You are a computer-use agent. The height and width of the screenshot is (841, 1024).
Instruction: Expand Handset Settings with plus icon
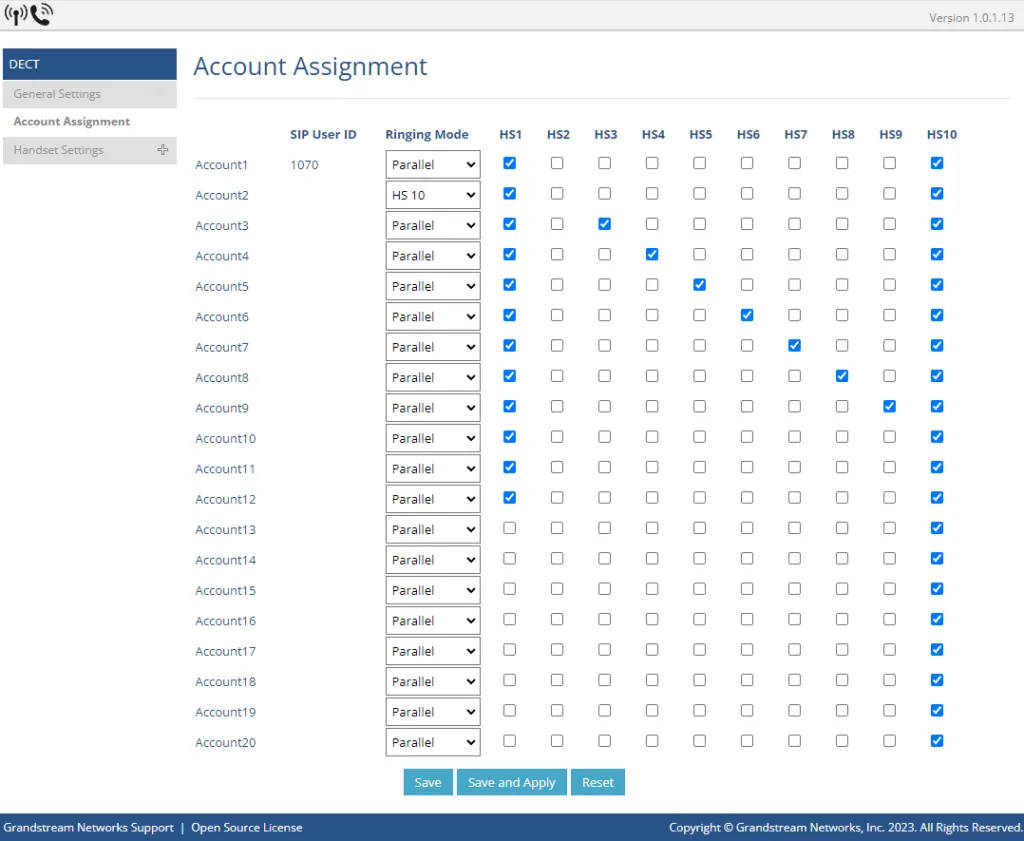click(x=163, y=150)
